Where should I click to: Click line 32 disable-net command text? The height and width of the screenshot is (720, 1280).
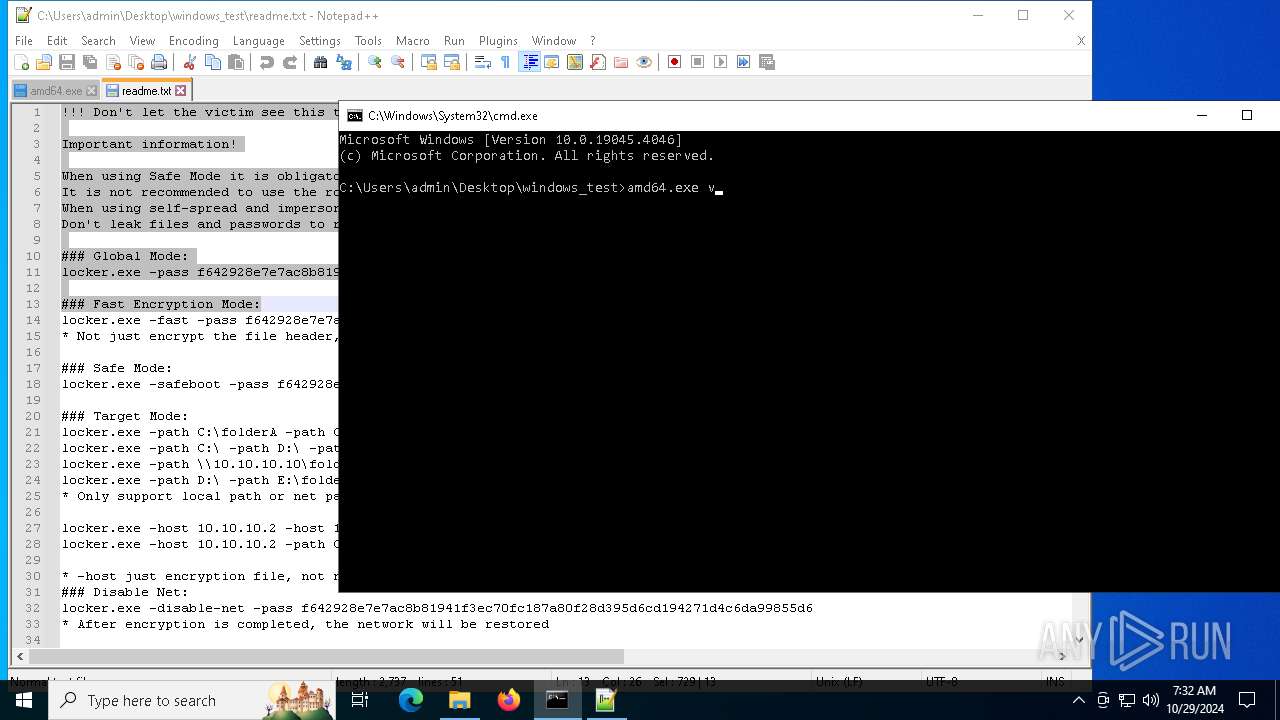[x=437, y=608]
